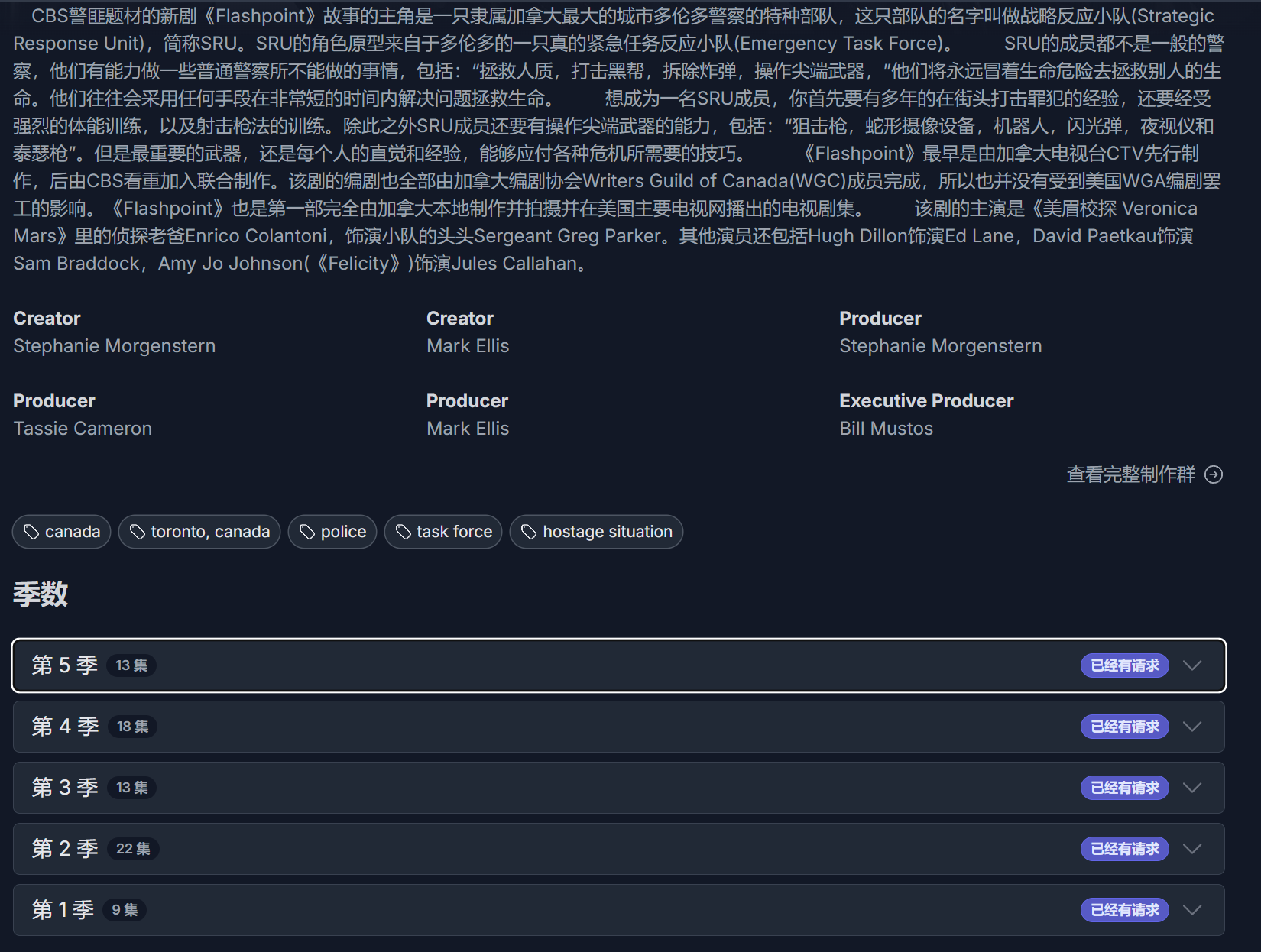
Task: Select the 第 1 季 row title
Action: click(x=63, y=910)
